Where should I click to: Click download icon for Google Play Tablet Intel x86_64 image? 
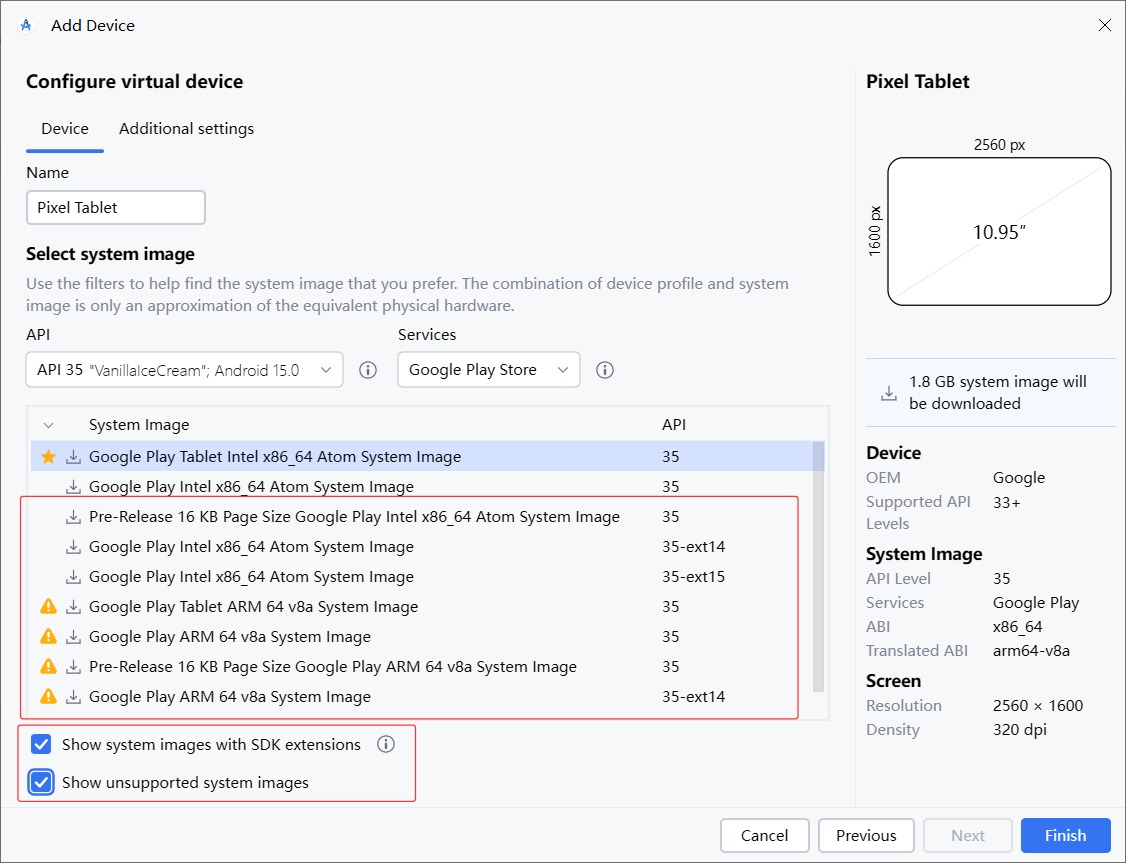73,457
